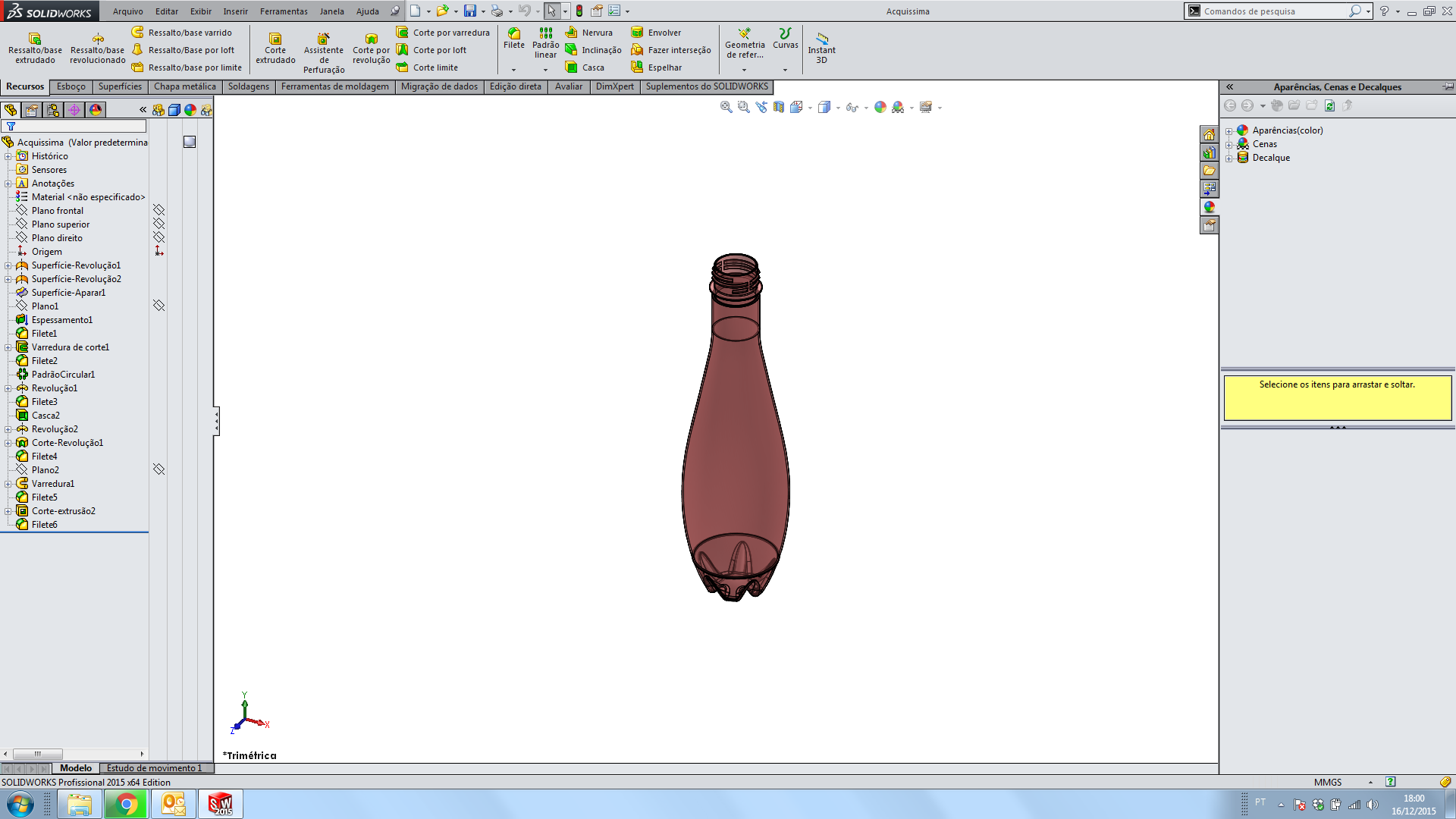
Task: Toggle visibility marker of Plano1
Action: click(x=159, y=306)
